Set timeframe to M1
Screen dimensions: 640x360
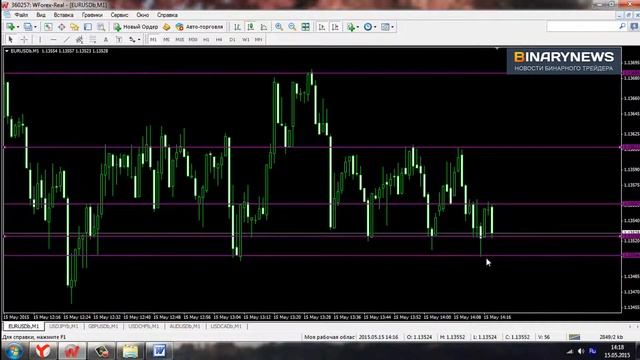click(153, 40)
